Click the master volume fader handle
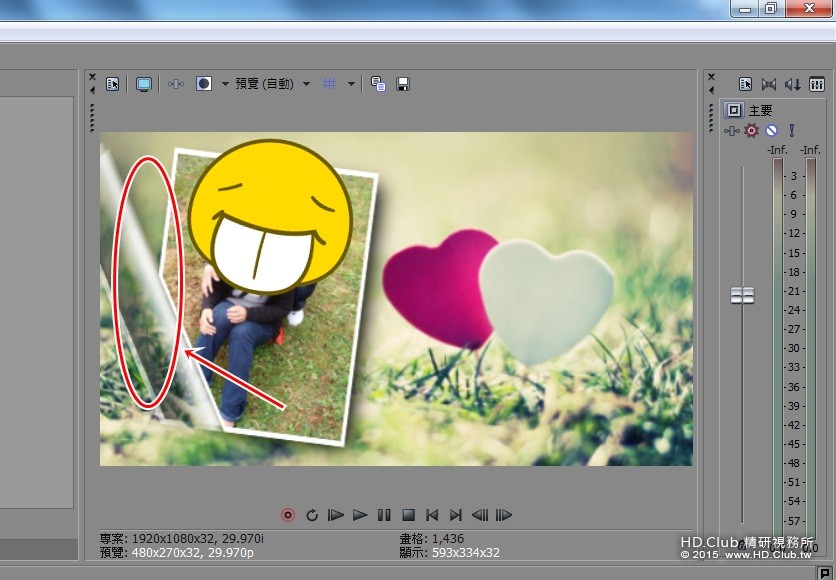Image resolution: width=836 pixels, height=580 pixels. pos(742,295)
